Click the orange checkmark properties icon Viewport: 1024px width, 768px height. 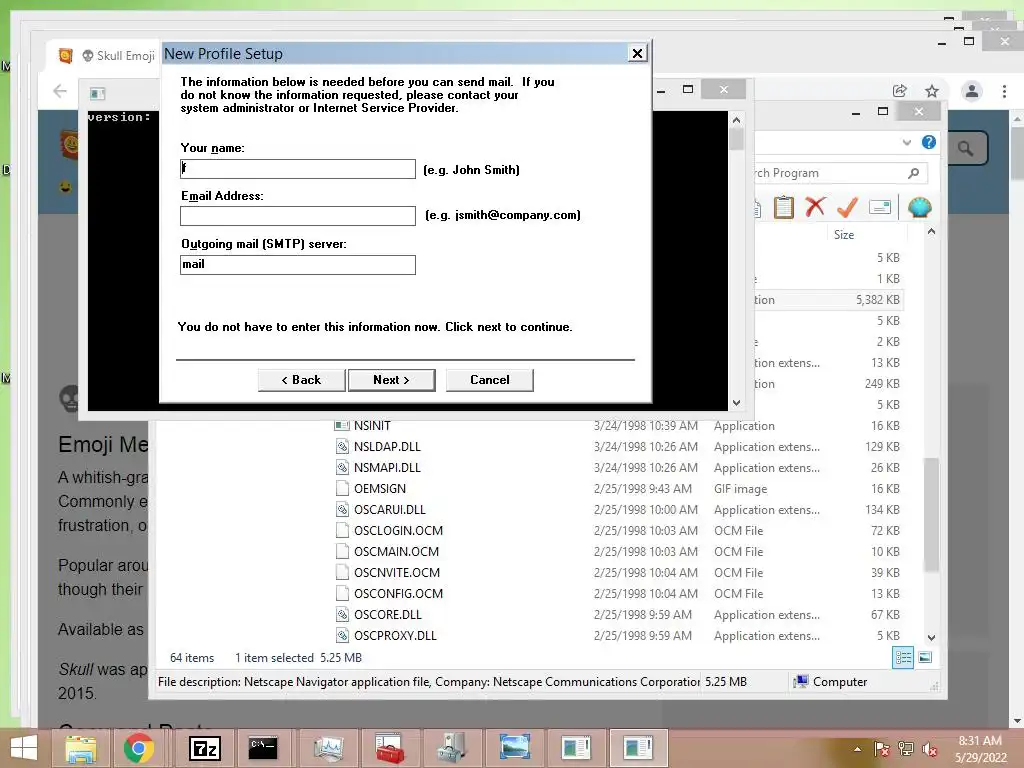(x=847, y=207)
